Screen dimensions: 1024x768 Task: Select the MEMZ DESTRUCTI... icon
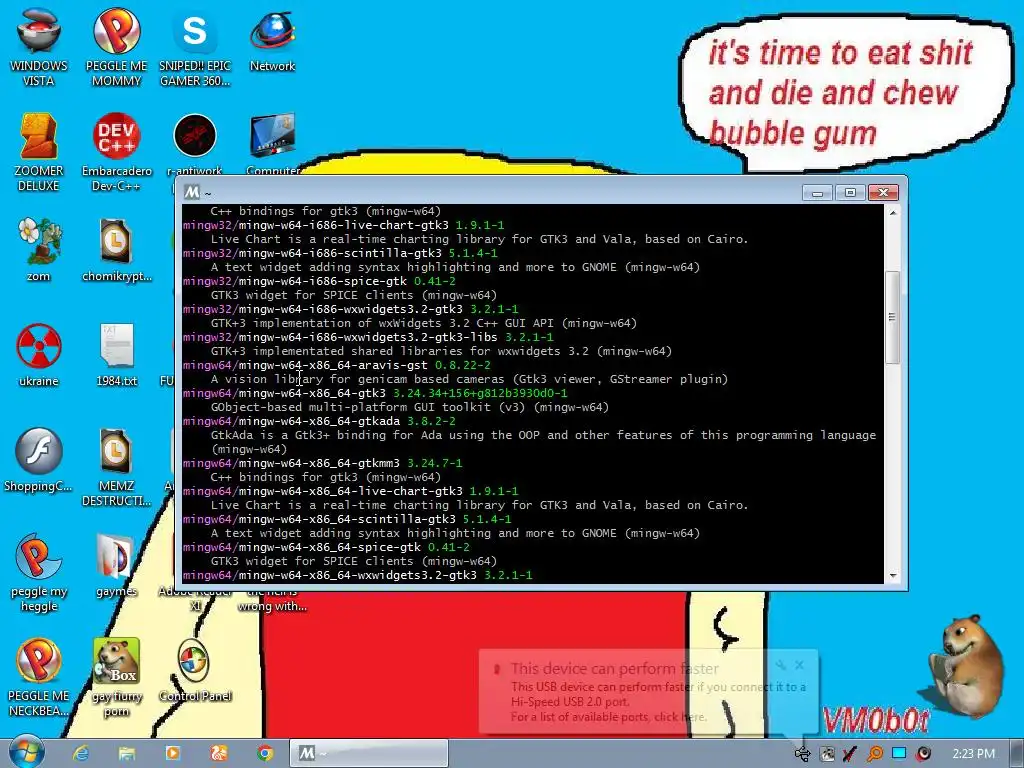(116, 466)
